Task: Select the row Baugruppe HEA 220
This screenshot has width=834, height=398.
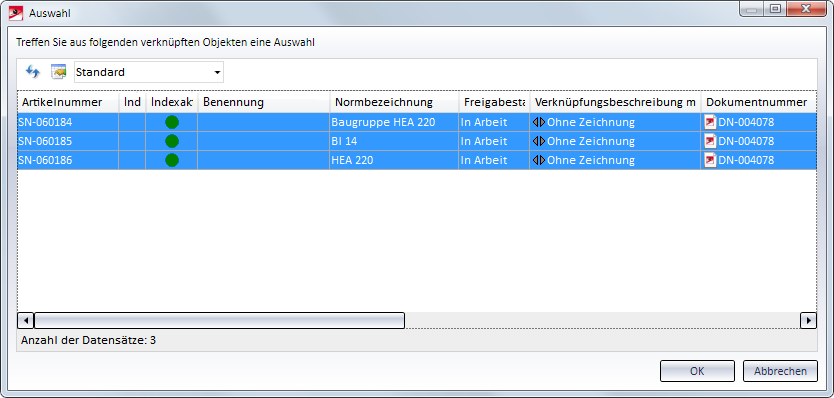Action: point(417,122)
